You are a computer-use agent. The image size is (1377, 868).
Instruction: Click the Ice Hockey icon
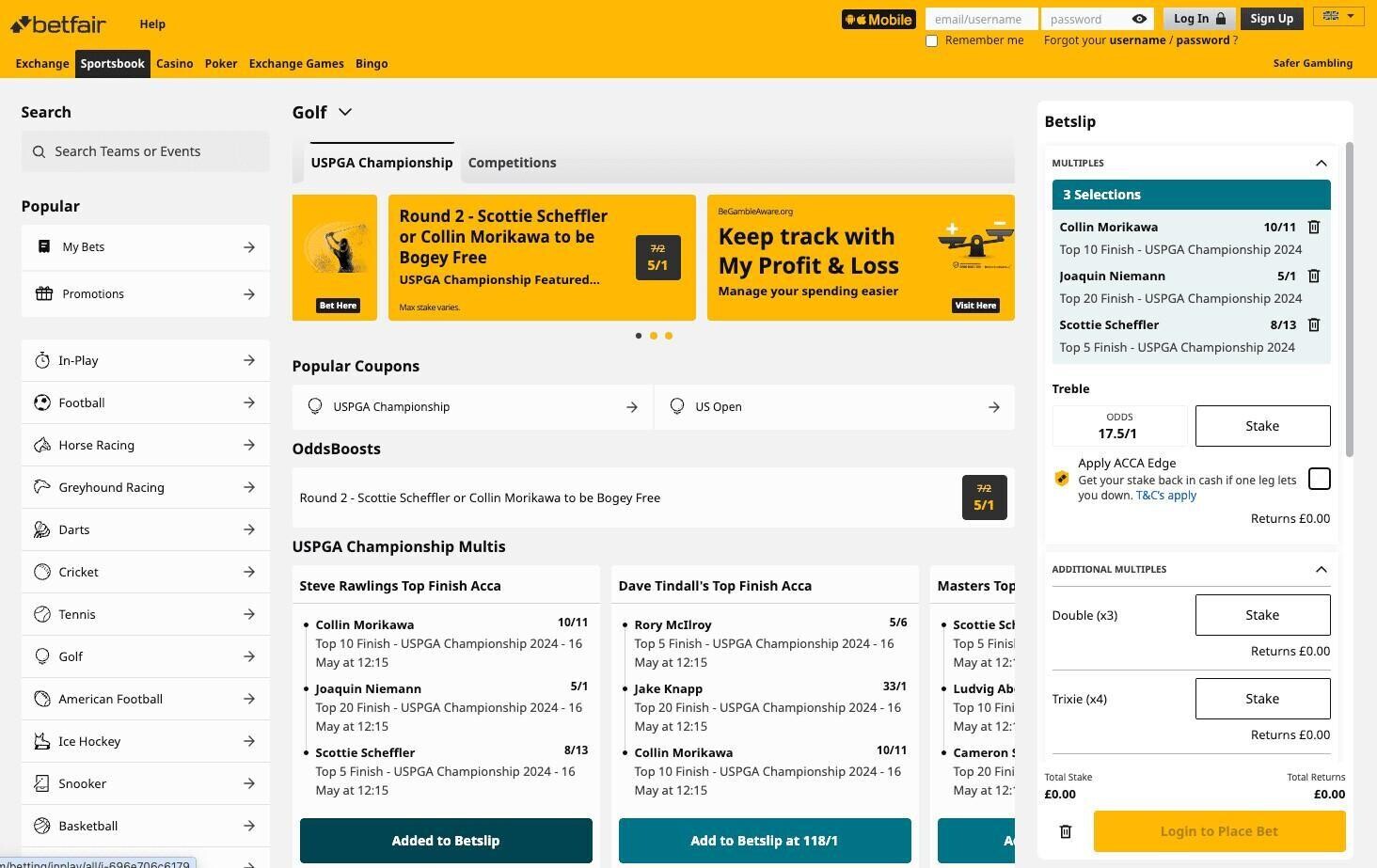(41, 741)
